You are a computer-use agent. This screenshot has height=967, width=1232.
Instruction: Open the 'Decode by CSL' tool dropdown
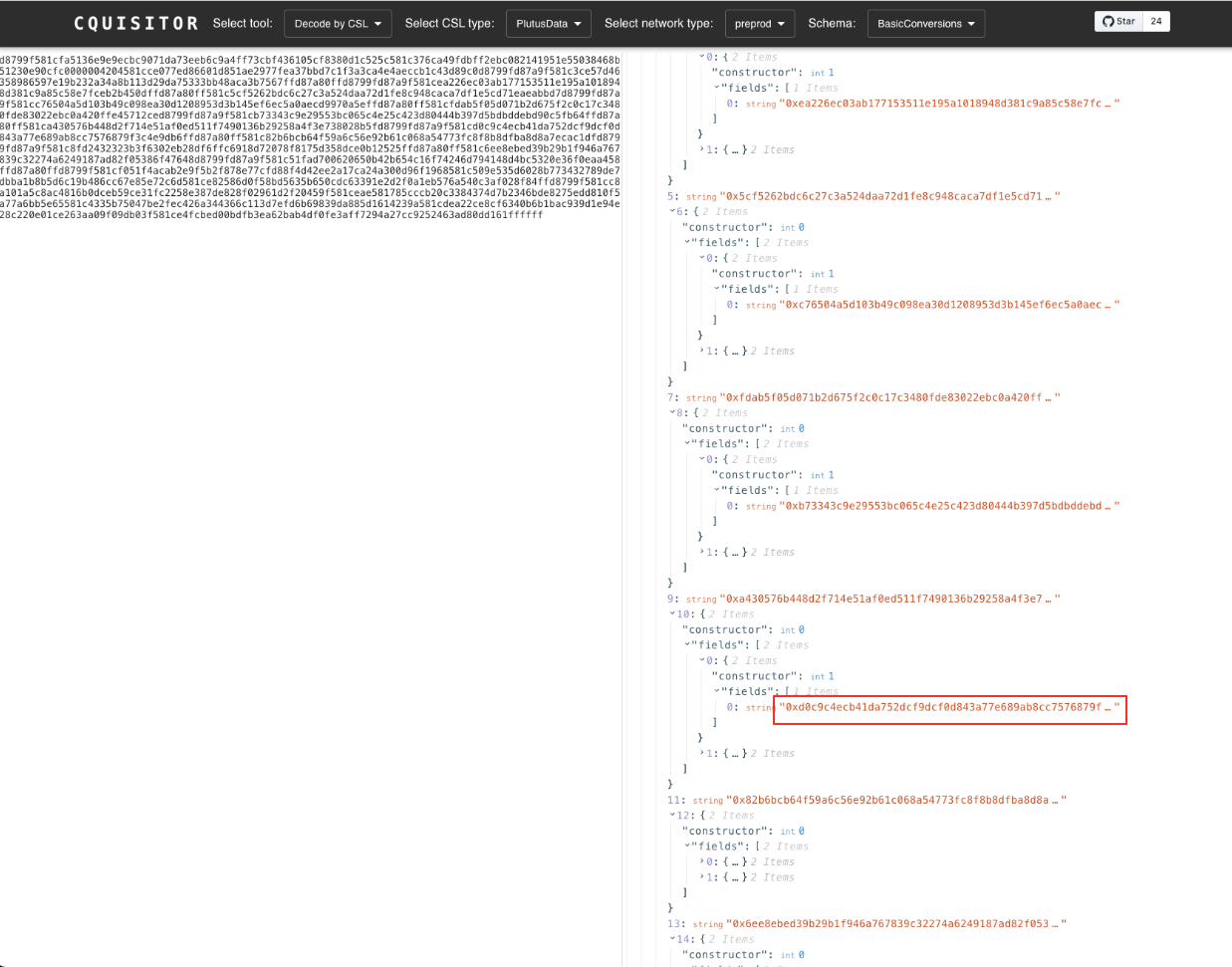pyautogui.click(x=338, y=24)
